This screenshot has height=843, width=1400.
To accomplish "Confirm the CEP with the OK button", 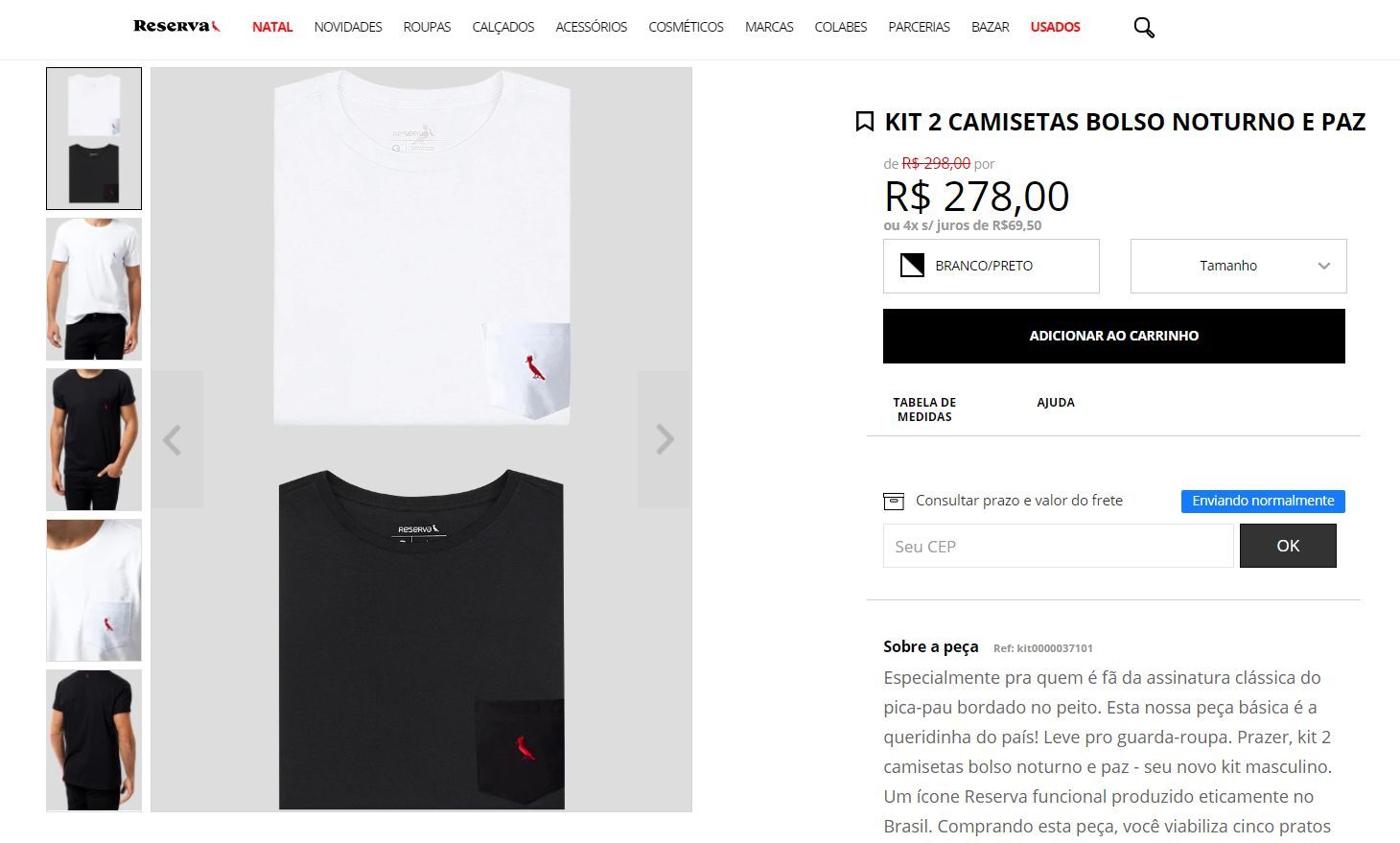I will pyautogui.click(x=1287, y=546).
